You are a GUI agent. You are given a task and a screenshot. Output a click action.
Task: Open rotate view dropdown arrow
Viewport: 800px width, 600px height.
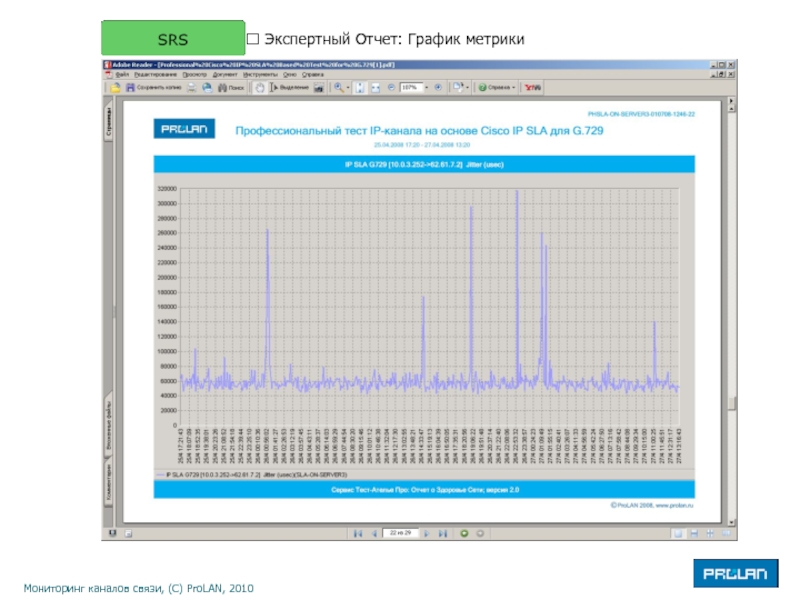click(467, 88)
